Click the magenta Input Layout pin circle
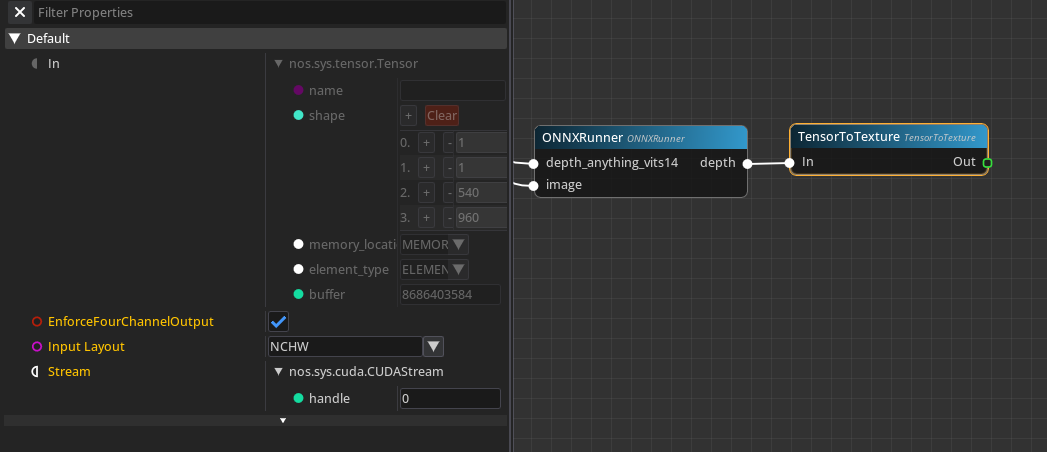Screen dimensions: 1047x452 [x=37, y=347]
